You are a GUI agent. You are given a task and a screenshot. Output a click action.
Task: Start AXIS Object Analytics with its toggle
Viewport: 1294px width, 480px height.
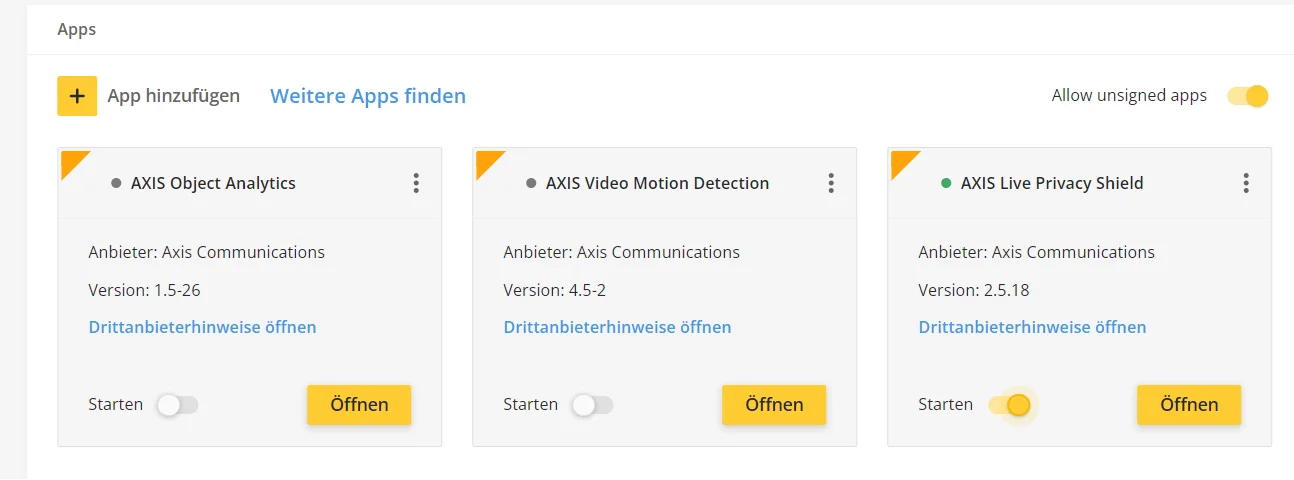coord(178,405)
